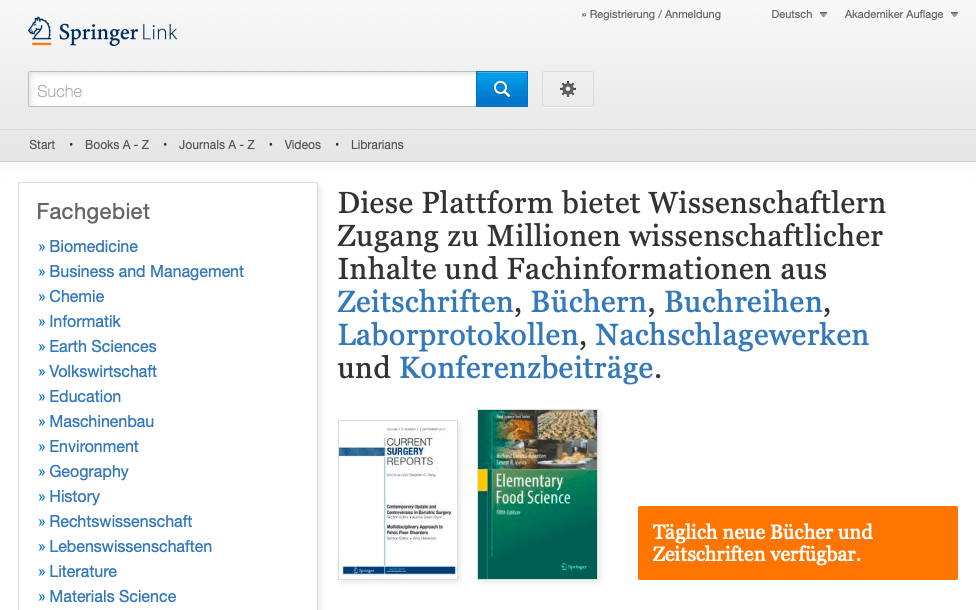Follow the Zeitschriften link in headline
Viewport: 976px width, 610px height.
coord(425,302)
